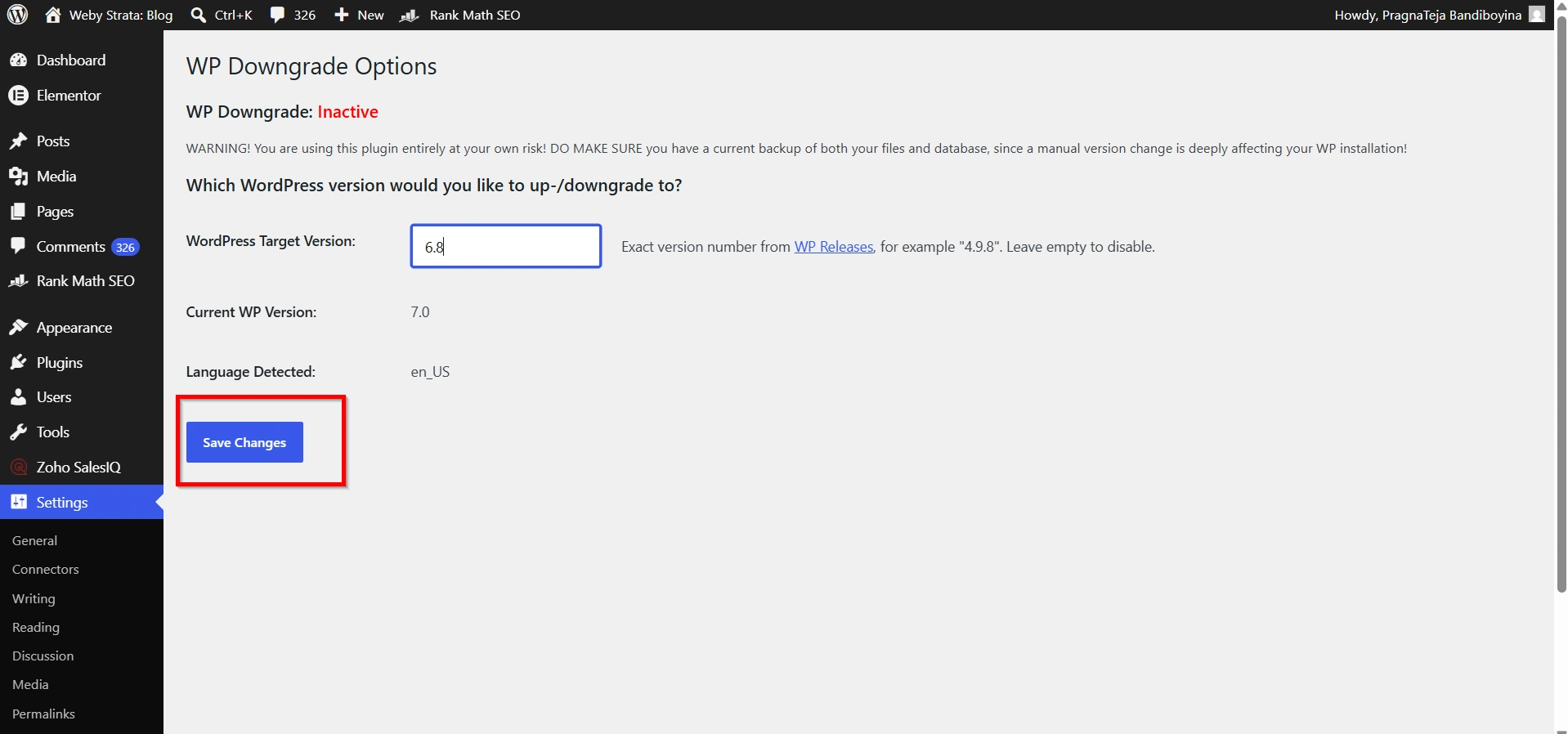Click the 326 comments count in admin bar
Viewport: 1568px width, 734px height.
point(305,15)
